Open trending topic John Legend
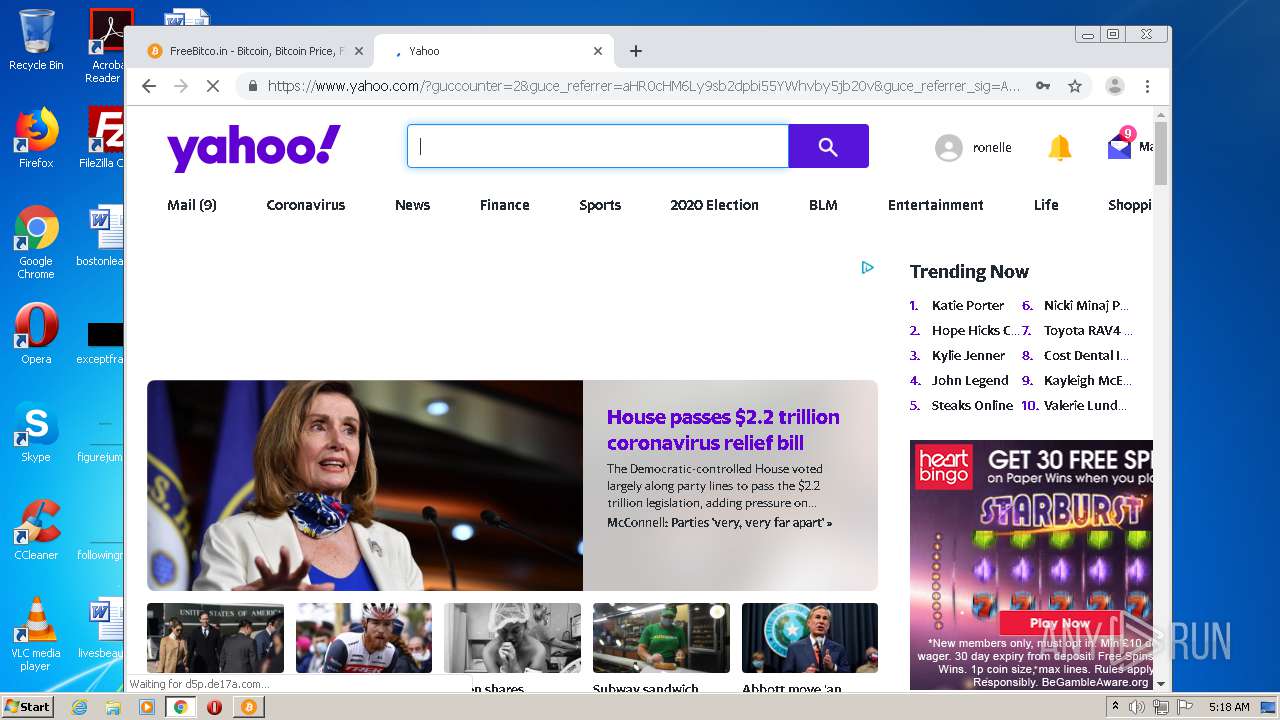The image size is (1280, 720). point(970,381)
